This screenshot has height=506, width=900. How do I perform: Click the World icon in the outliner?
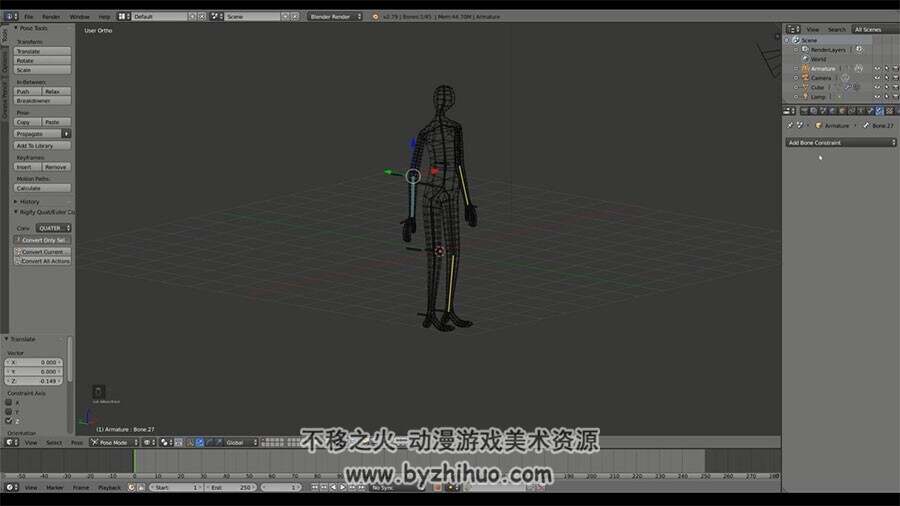(x=805, y=59)
